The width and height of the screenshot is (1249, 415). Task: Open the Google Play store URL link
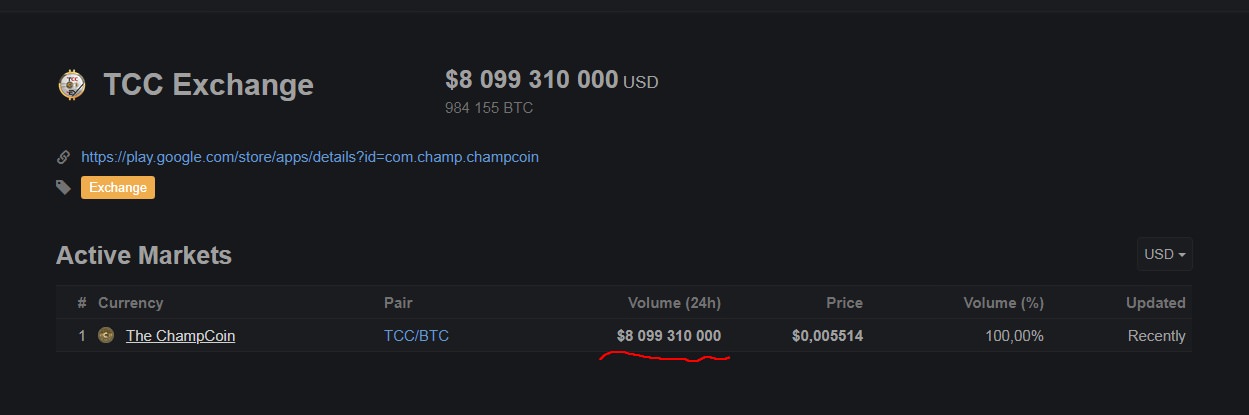(310, 157)
